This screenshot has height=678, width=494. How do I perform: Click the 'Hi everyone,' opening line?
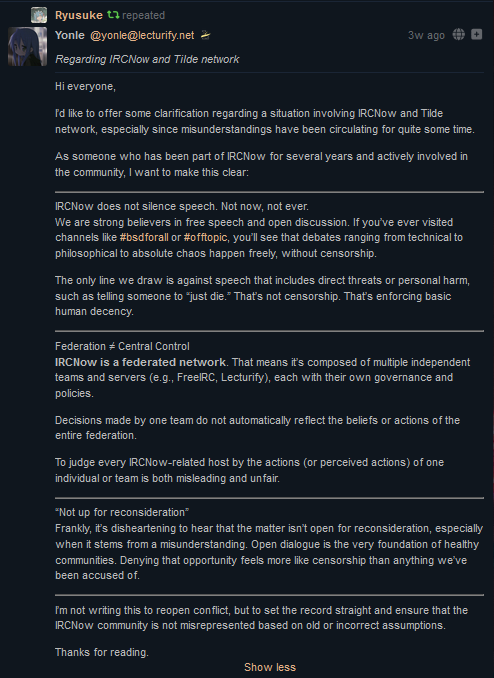[x=85, y=86]
